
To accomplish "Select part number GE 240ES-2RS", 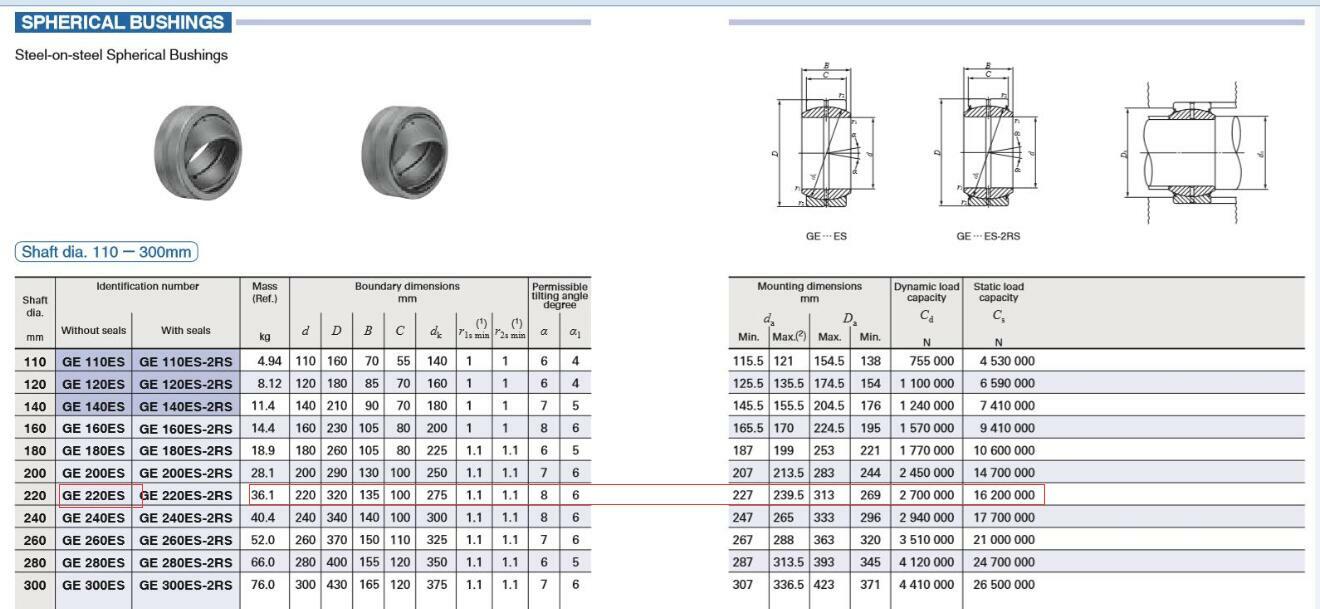I will pos(186,518).
